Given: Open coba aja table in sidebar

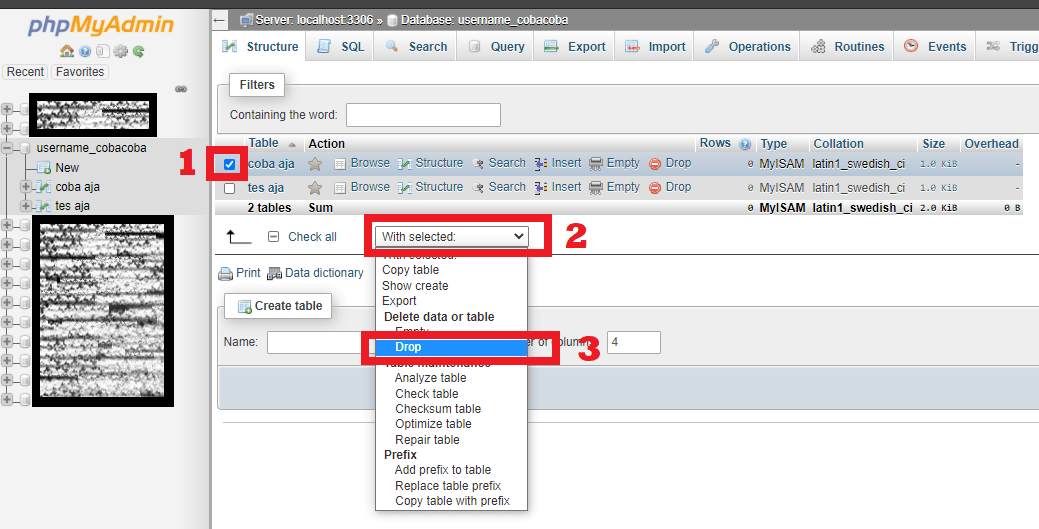Looking at the screenshot, I should [78, 186].
